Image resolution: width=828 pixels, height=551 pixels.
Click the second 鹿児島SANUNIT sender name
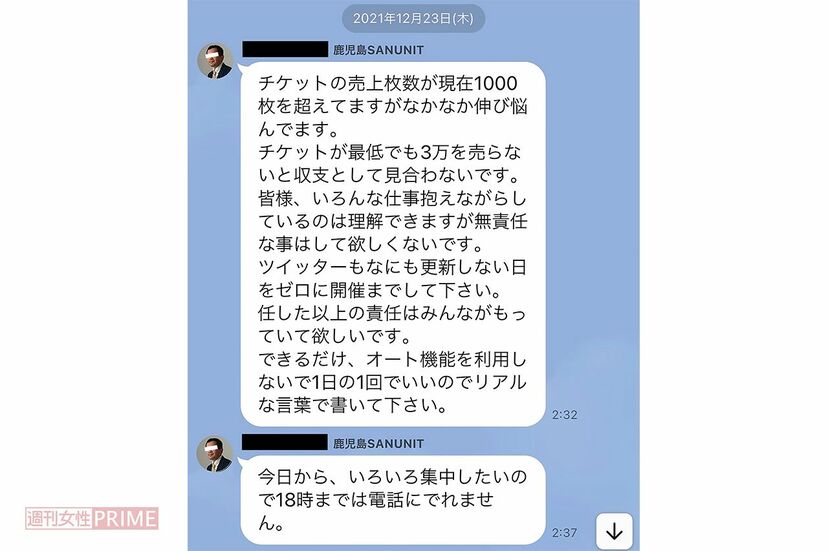pyautogui.click(x=378, y=443)
